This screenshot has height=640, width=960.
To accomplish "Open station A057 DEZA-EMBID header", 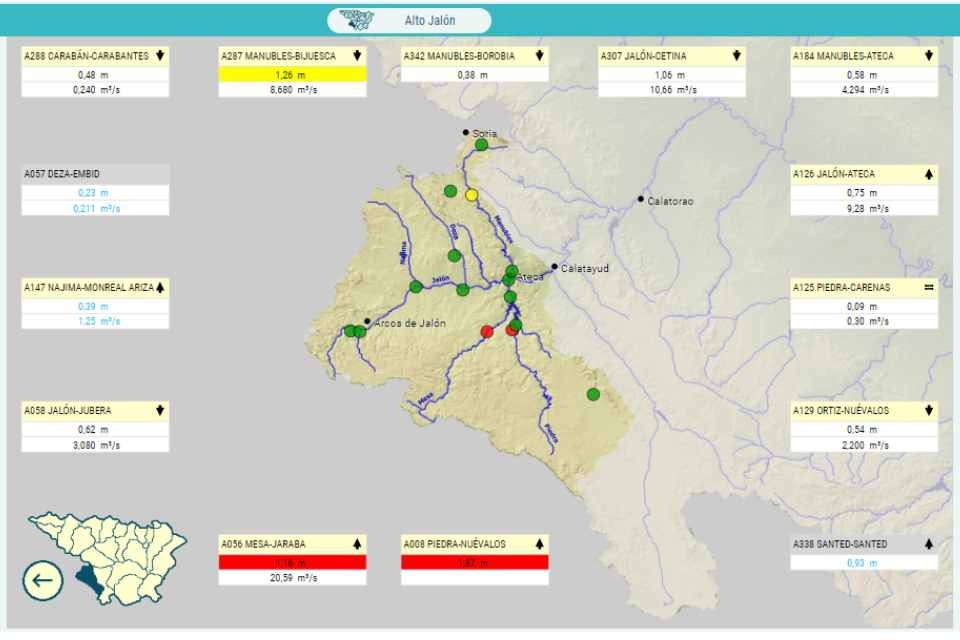I will click(x=95, y=174).
